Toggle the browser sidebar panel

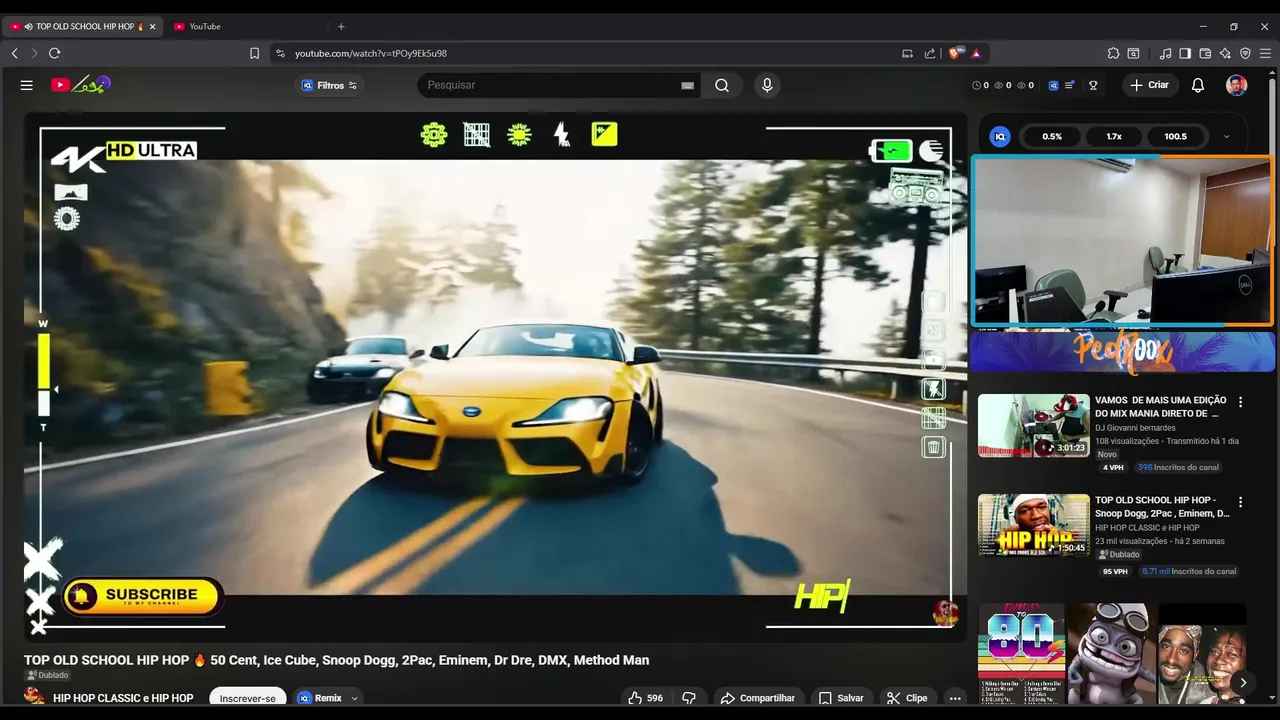[1185, 53]
